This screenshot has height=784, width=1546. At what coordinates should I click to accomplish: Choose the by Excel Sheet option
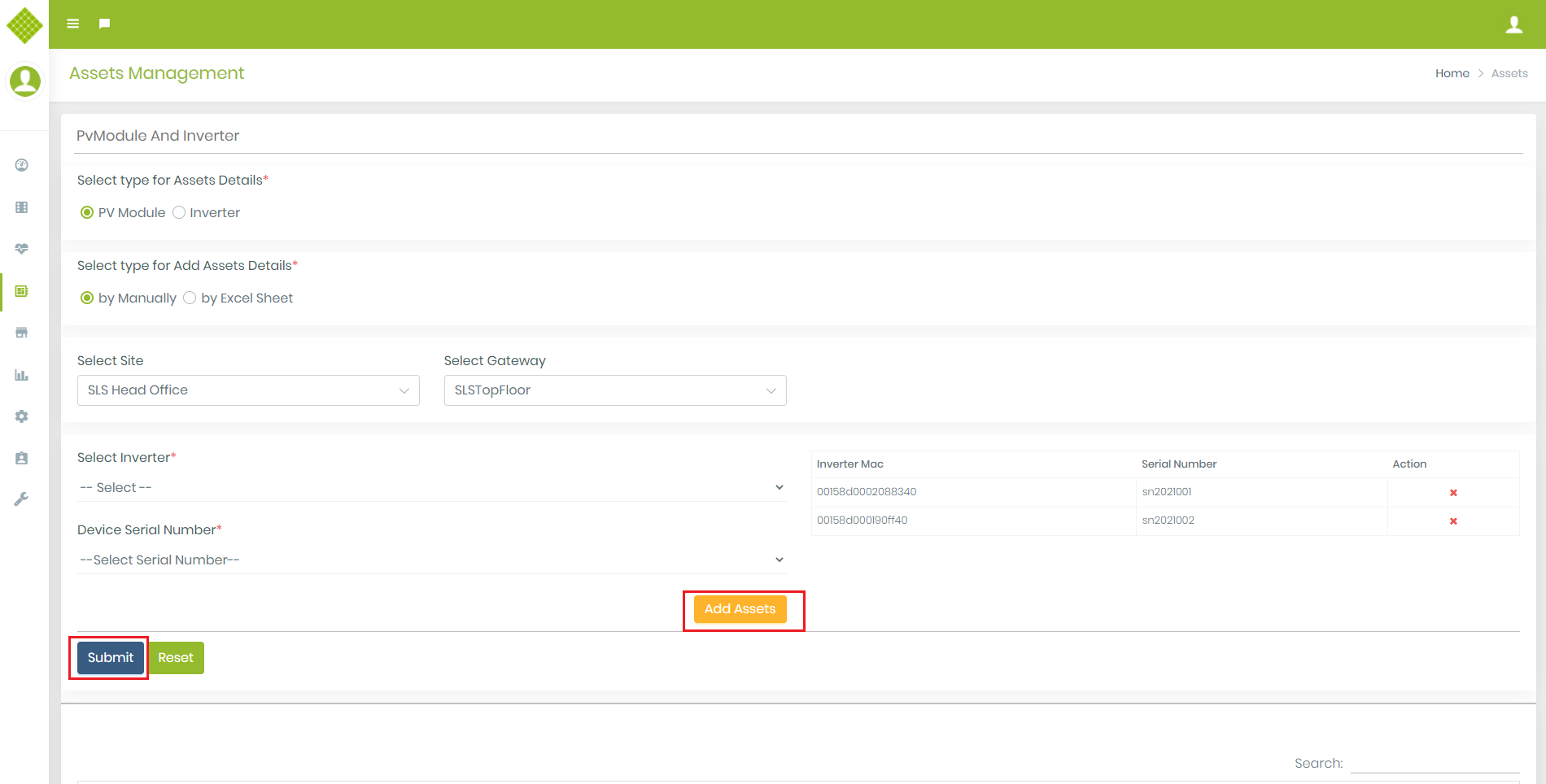pyautogui.click(x=189, y=298)
